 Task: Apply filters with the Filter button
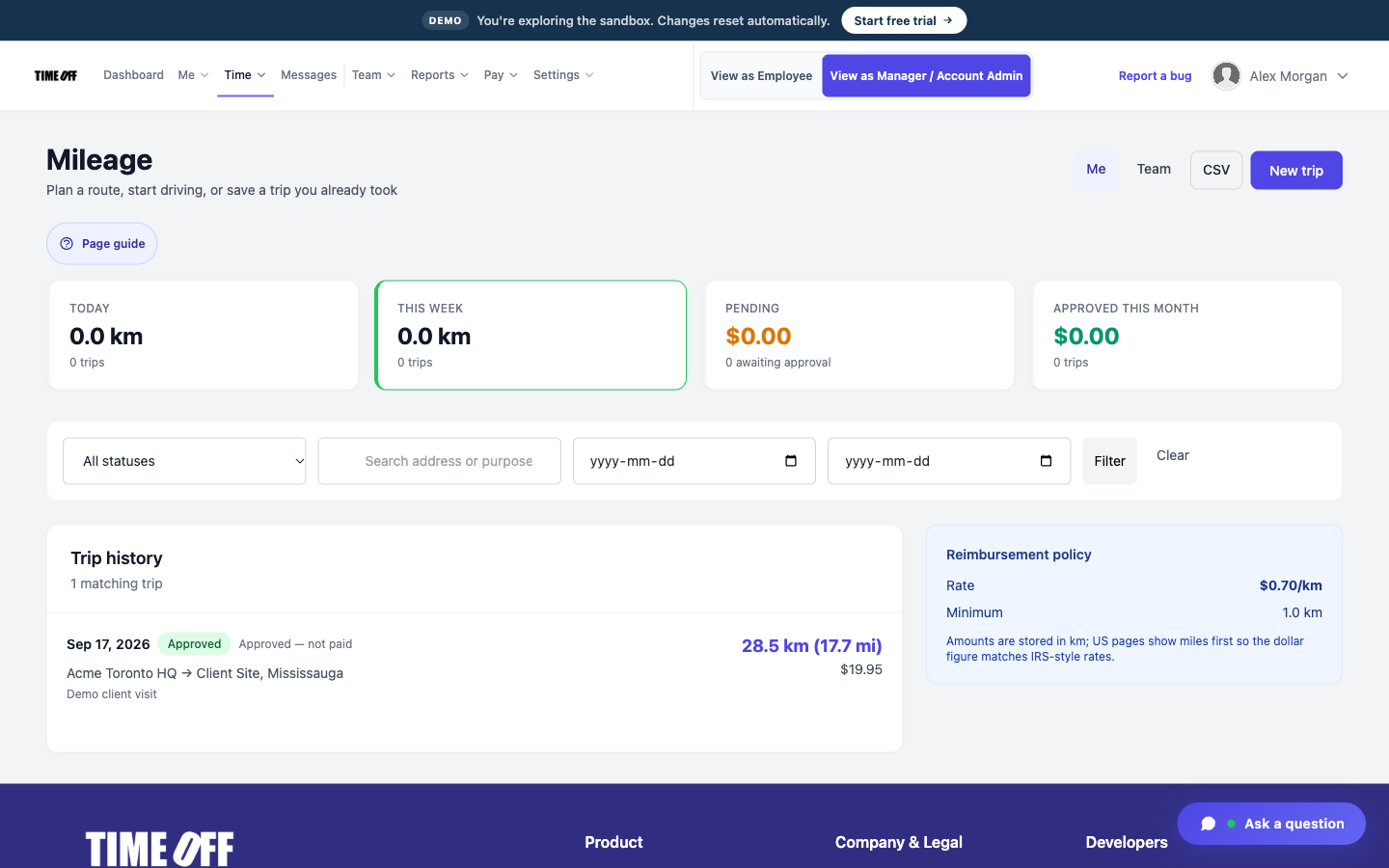pyautogui.click(x=1109, y=461)
